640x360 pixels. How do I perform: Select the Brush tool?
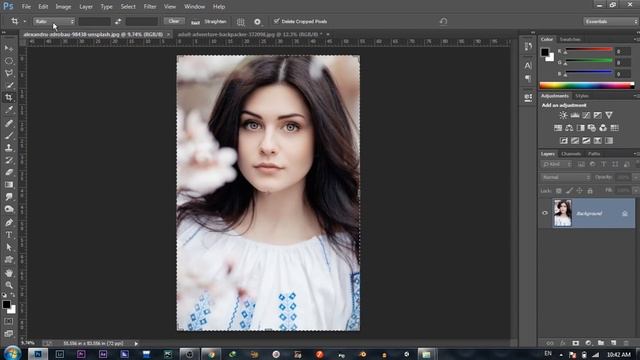tap(9, 136)
